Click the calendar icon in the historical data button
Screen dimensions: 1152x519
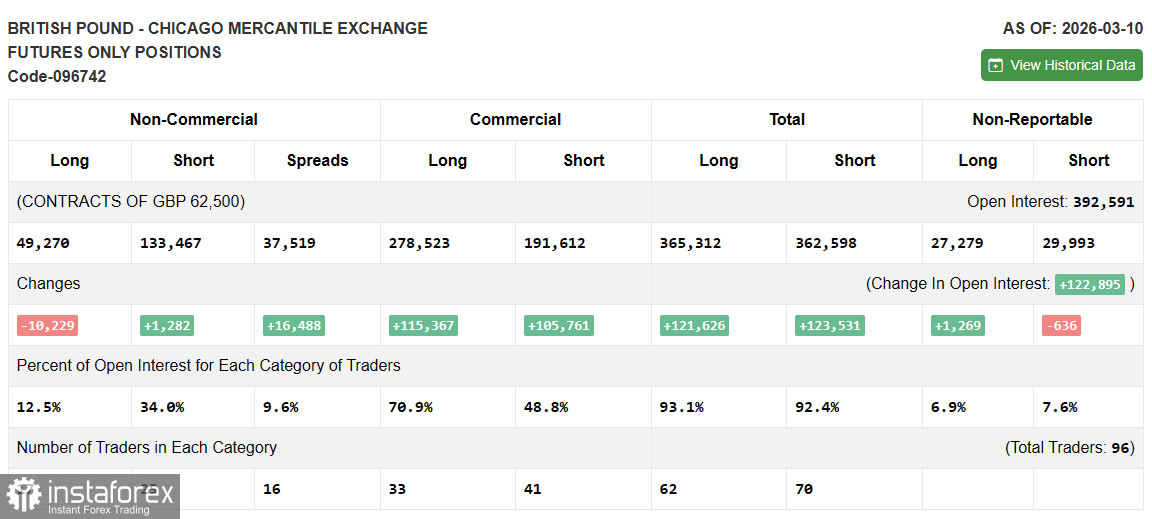[x=995, y=66]
